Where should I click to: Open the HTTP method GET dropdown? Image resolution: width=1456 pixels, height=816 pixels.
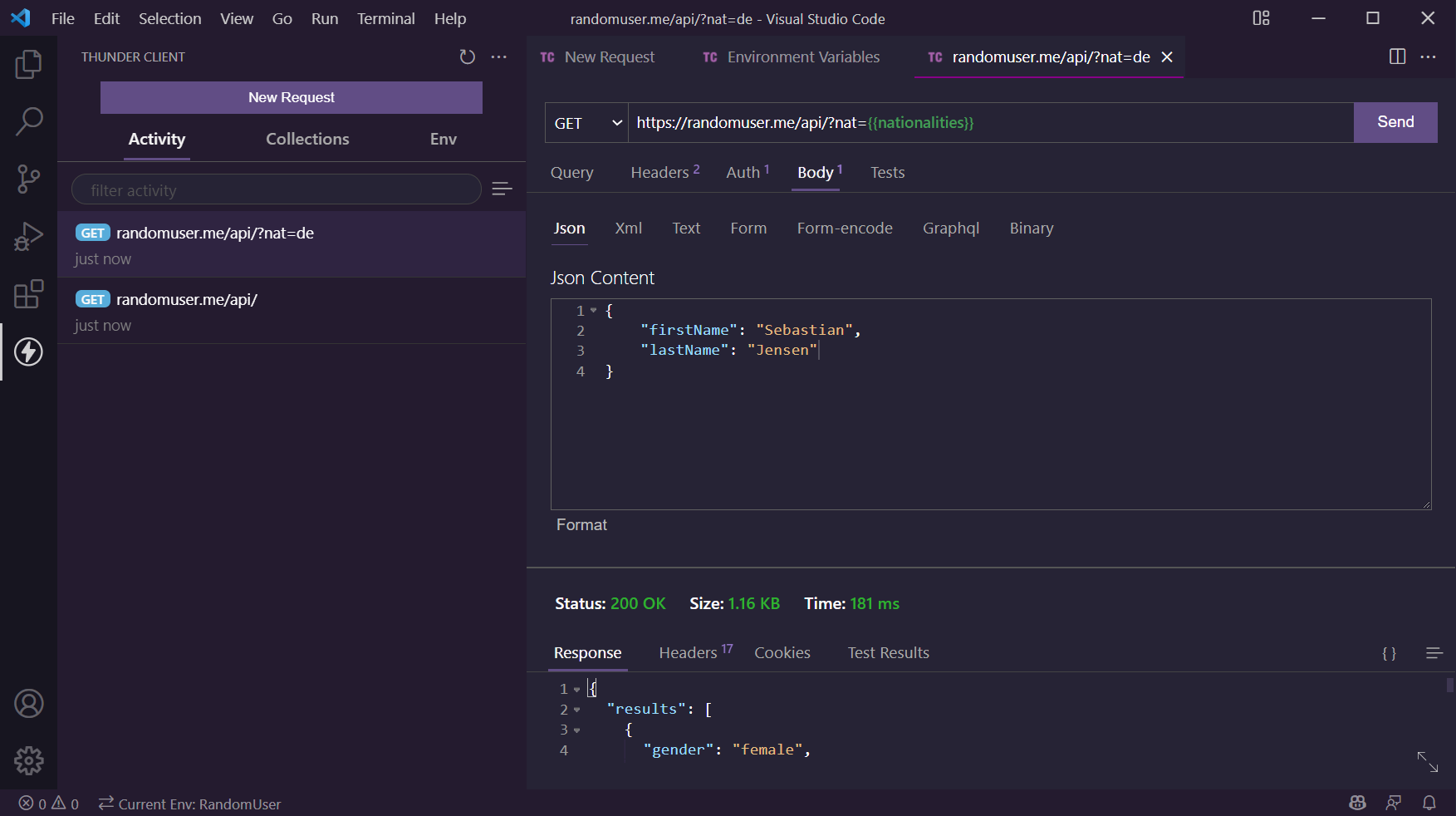click(x=586, y=123)
